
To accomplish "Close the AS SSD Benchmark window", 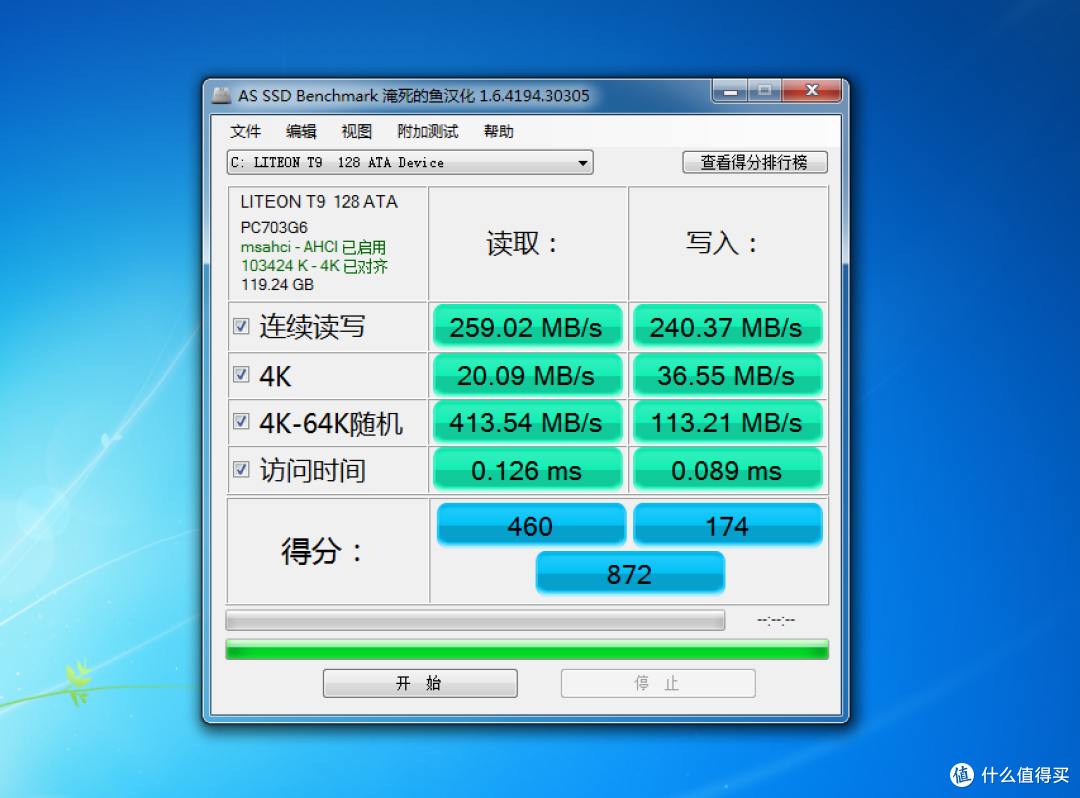I will pos(812,91).
